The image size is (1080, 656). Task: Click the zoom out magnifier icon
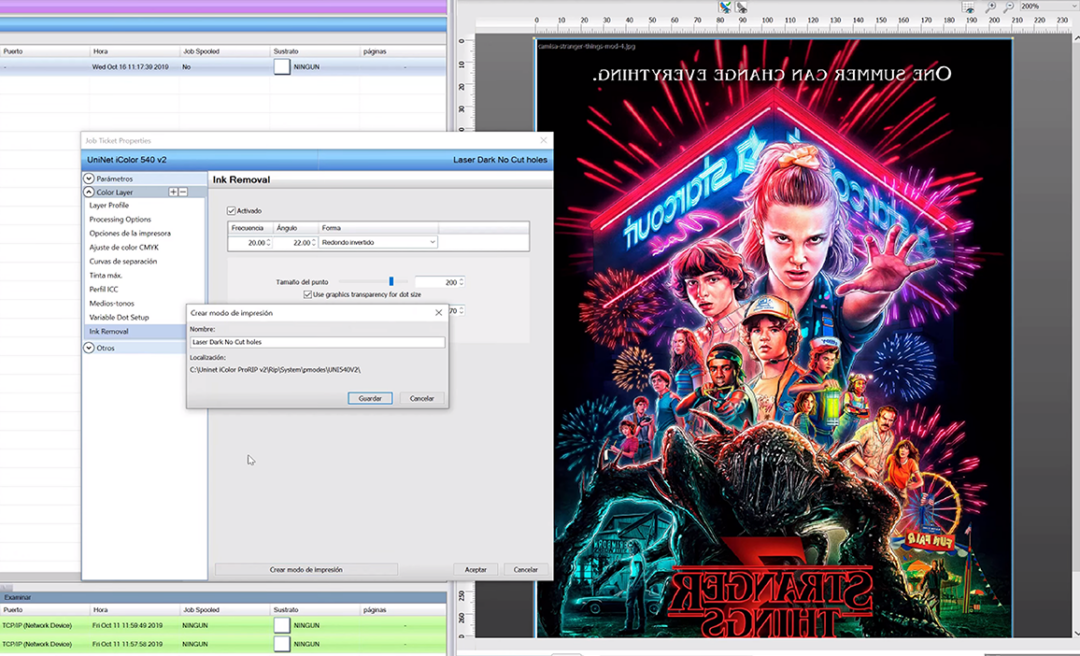tap(1008, 7)
